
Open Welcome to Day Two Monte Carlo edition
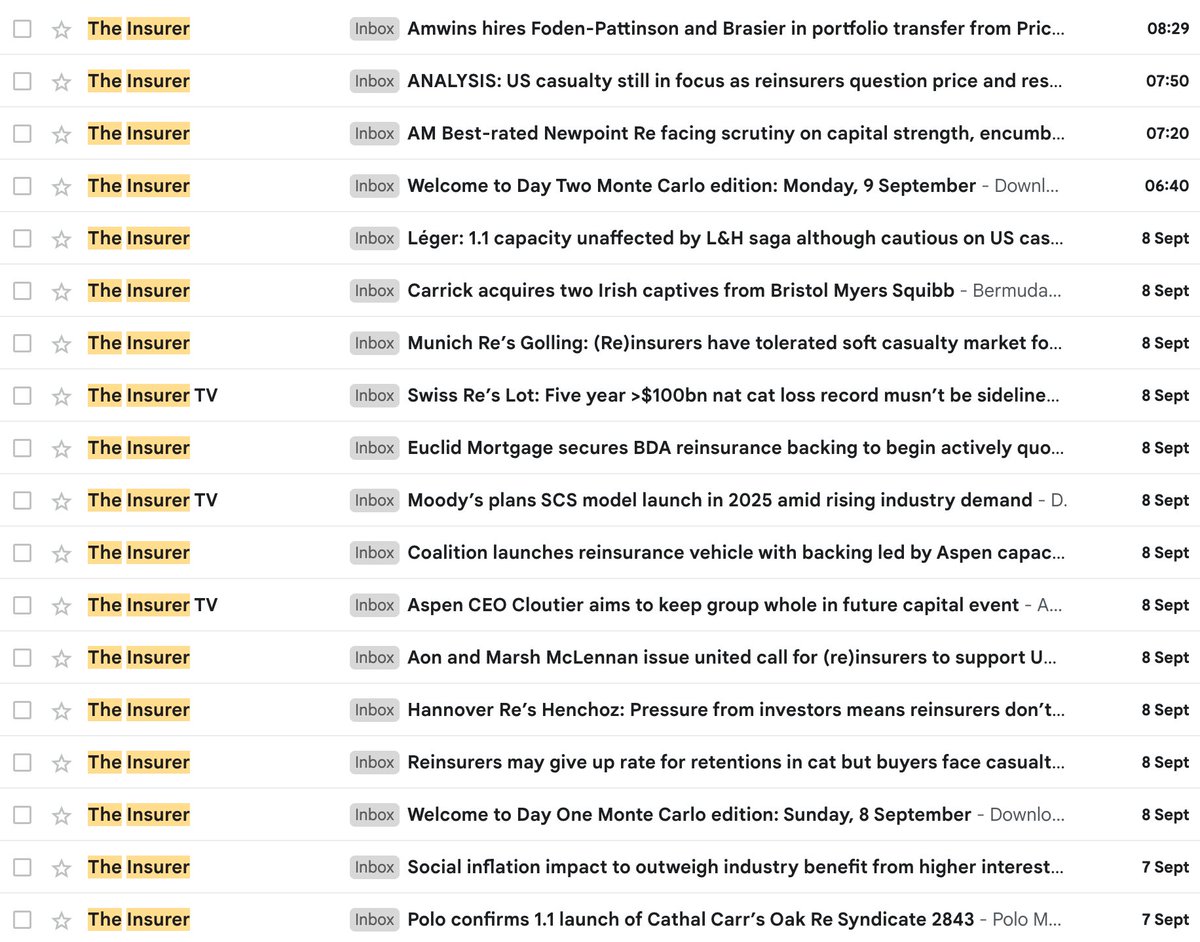(692, 186)
